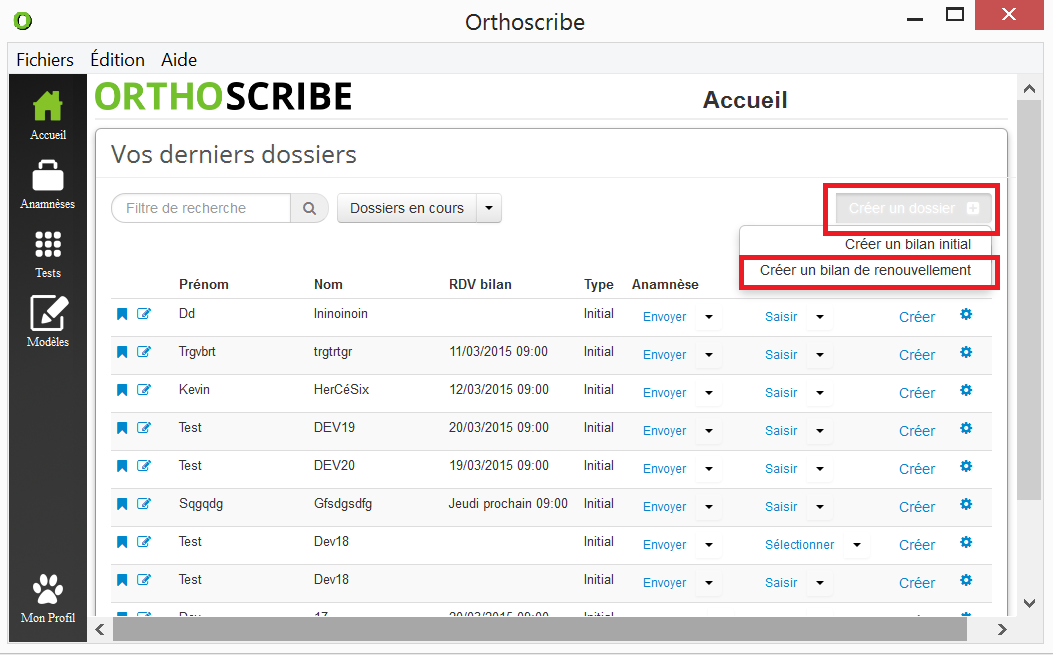Click the bookmark icon for Trgvbrt row
Image resolution: width=1053 pixels, height=655 pixels.
point(122,352)
